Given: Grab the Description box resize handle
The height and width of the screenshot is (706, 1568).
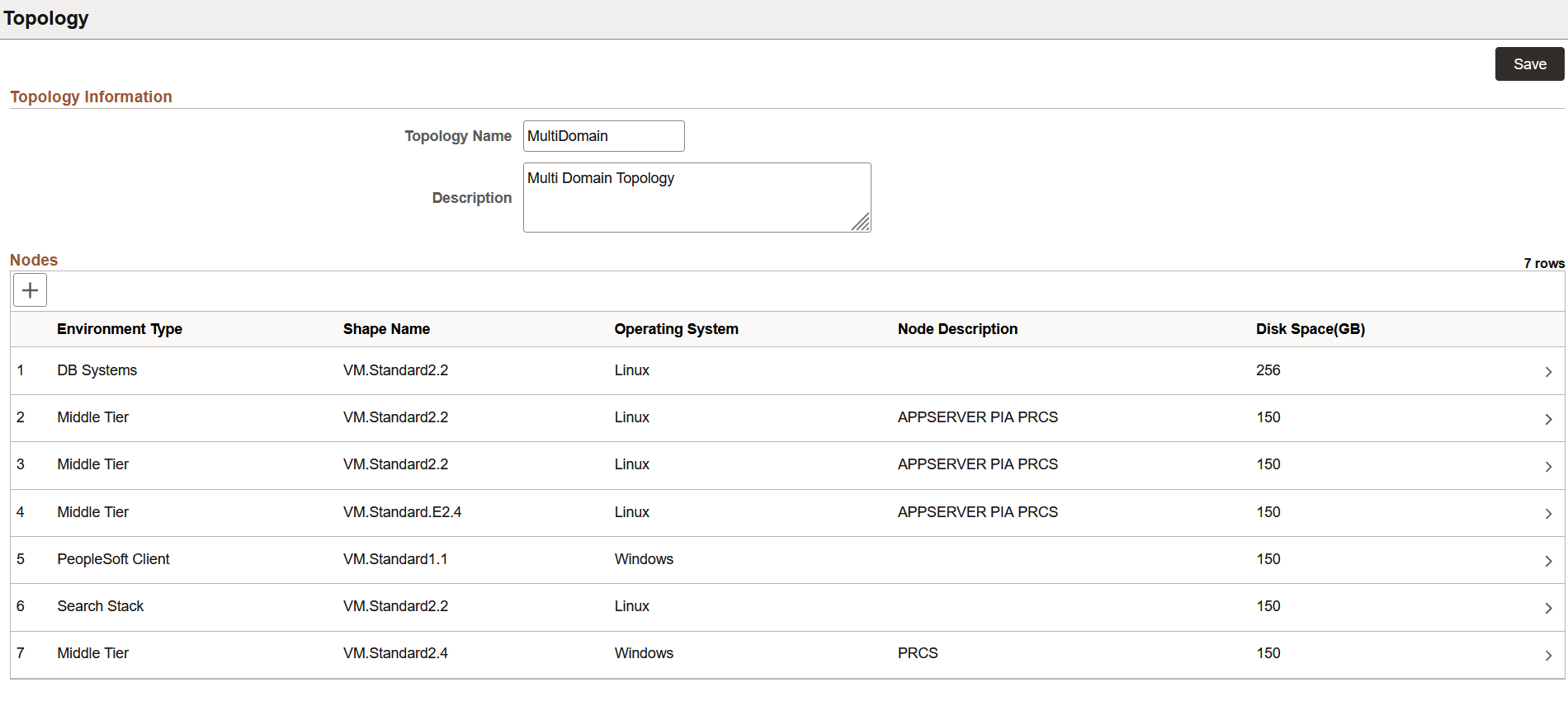Looking at the screenshot, I should pos(861,222).
